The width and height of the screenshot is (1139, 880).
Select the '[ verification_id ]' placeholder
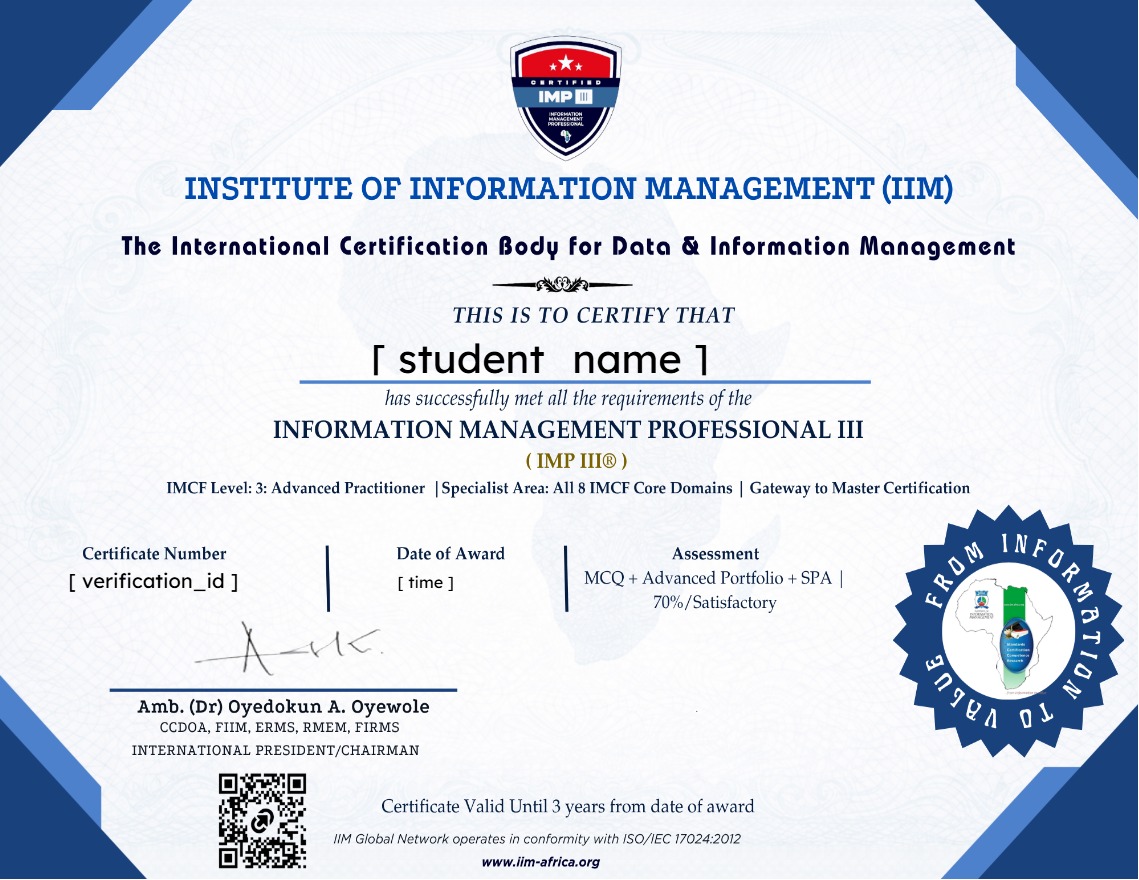153,581
